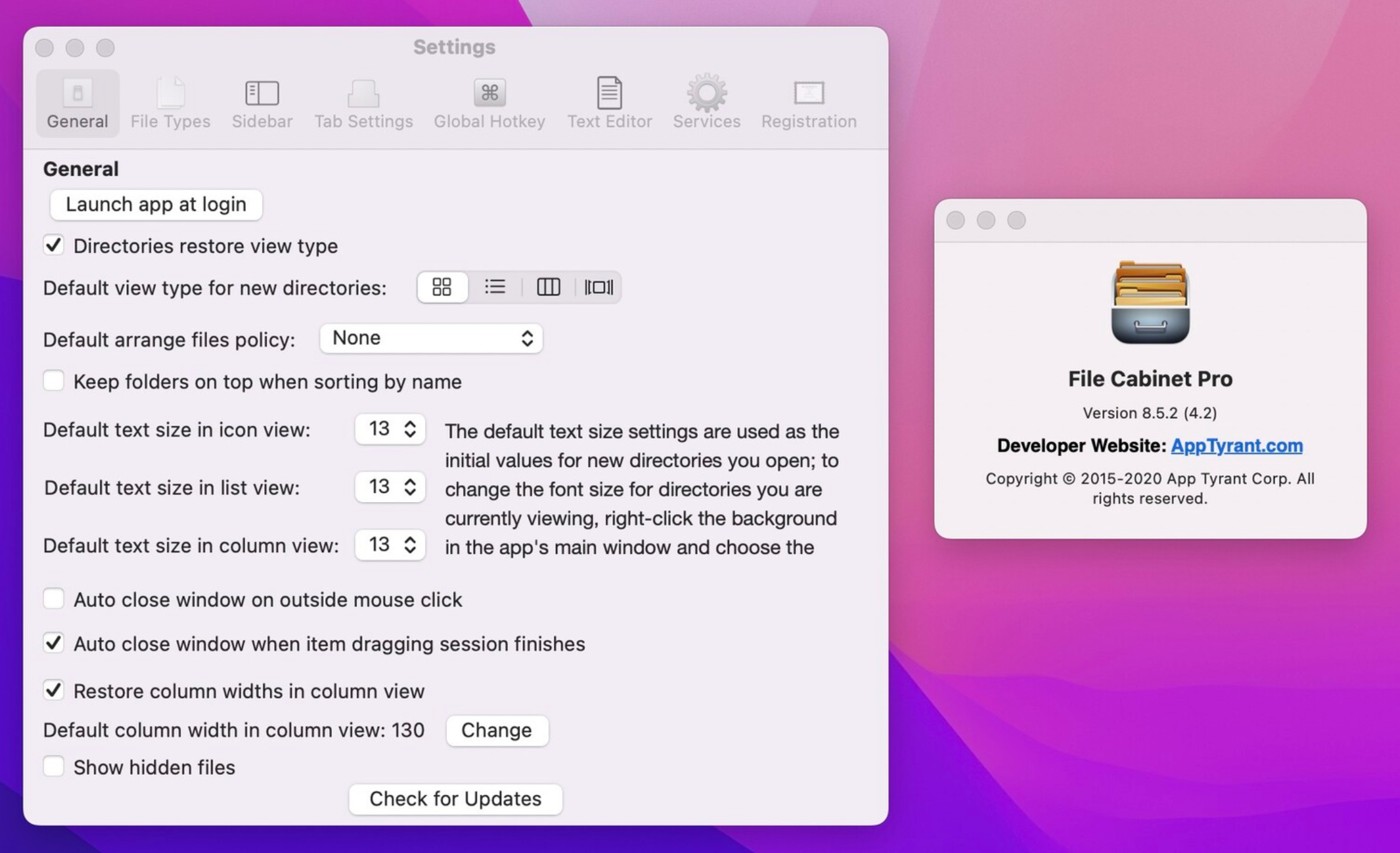Toggle Restore column widths in column view
The image size is (1400, 853).
54,690
